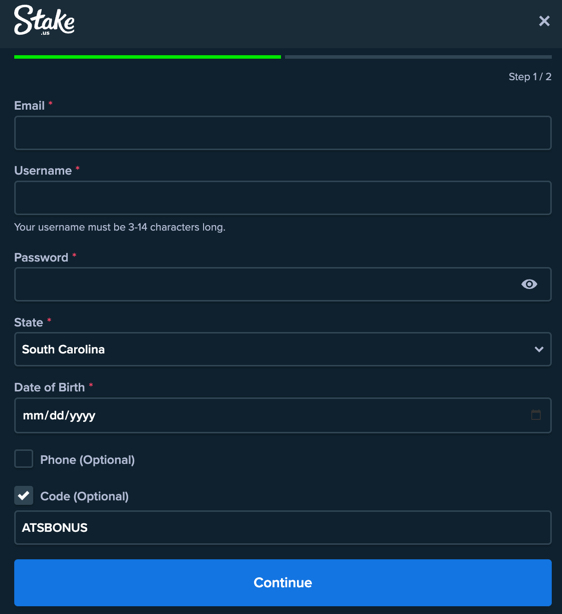Show password using the eye icon
The width and height of the screenshot is (562, 614).
click(x=529, y=284)
